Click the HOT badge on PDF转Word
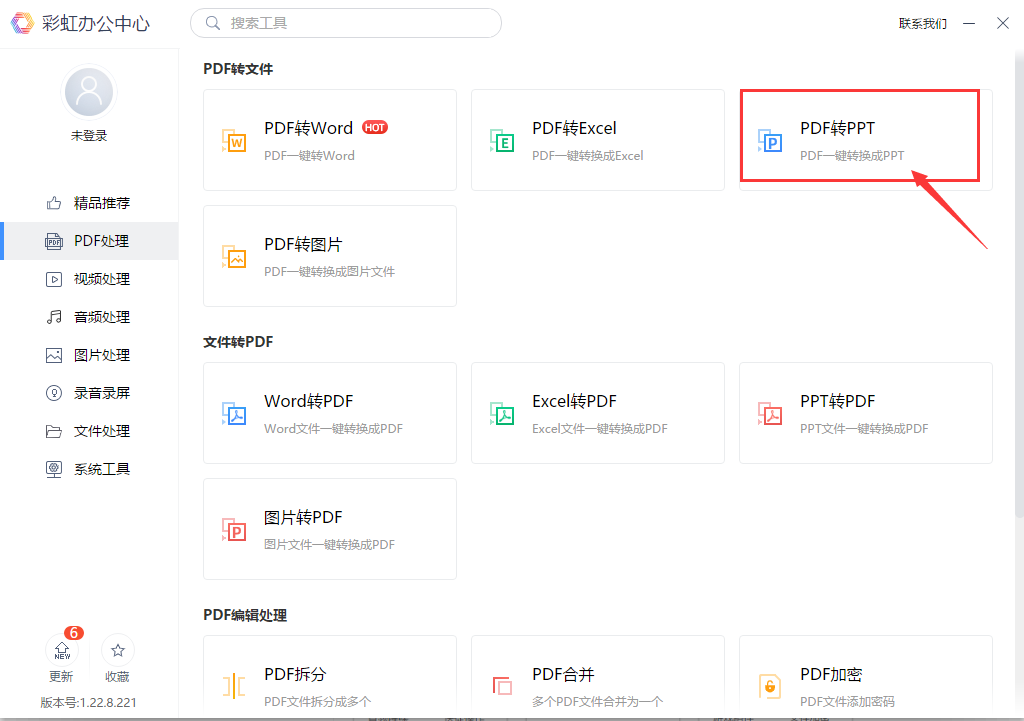 [x=375, y=127]
